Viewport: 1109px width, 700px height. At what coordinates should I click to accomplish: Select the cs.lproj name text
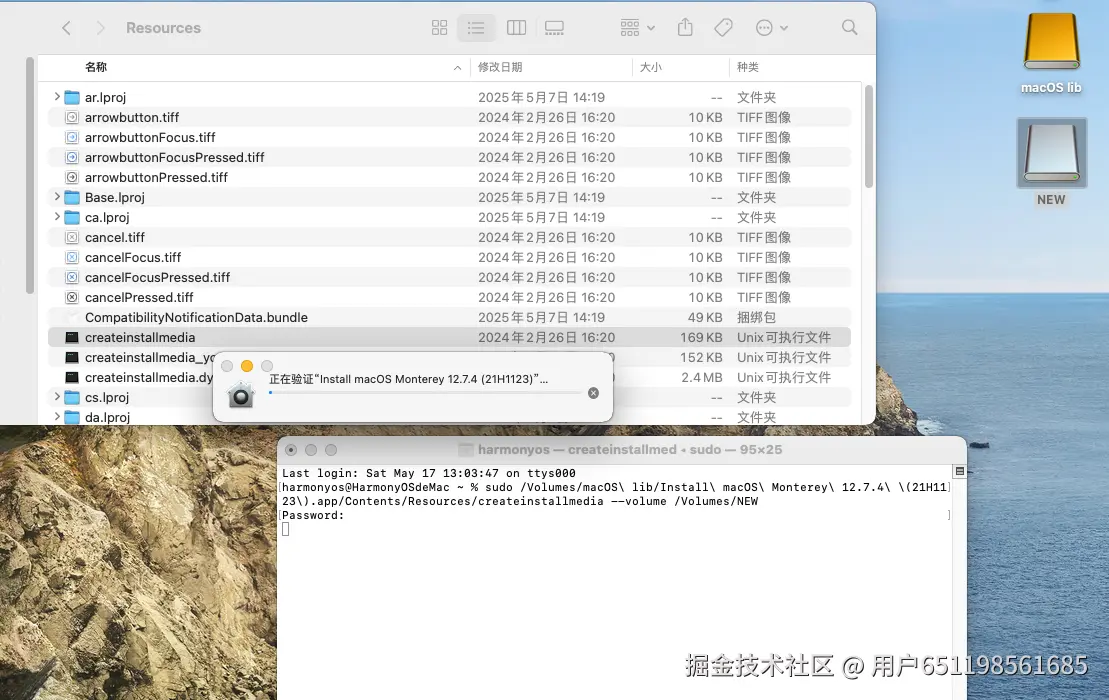(x=107, y=397)
